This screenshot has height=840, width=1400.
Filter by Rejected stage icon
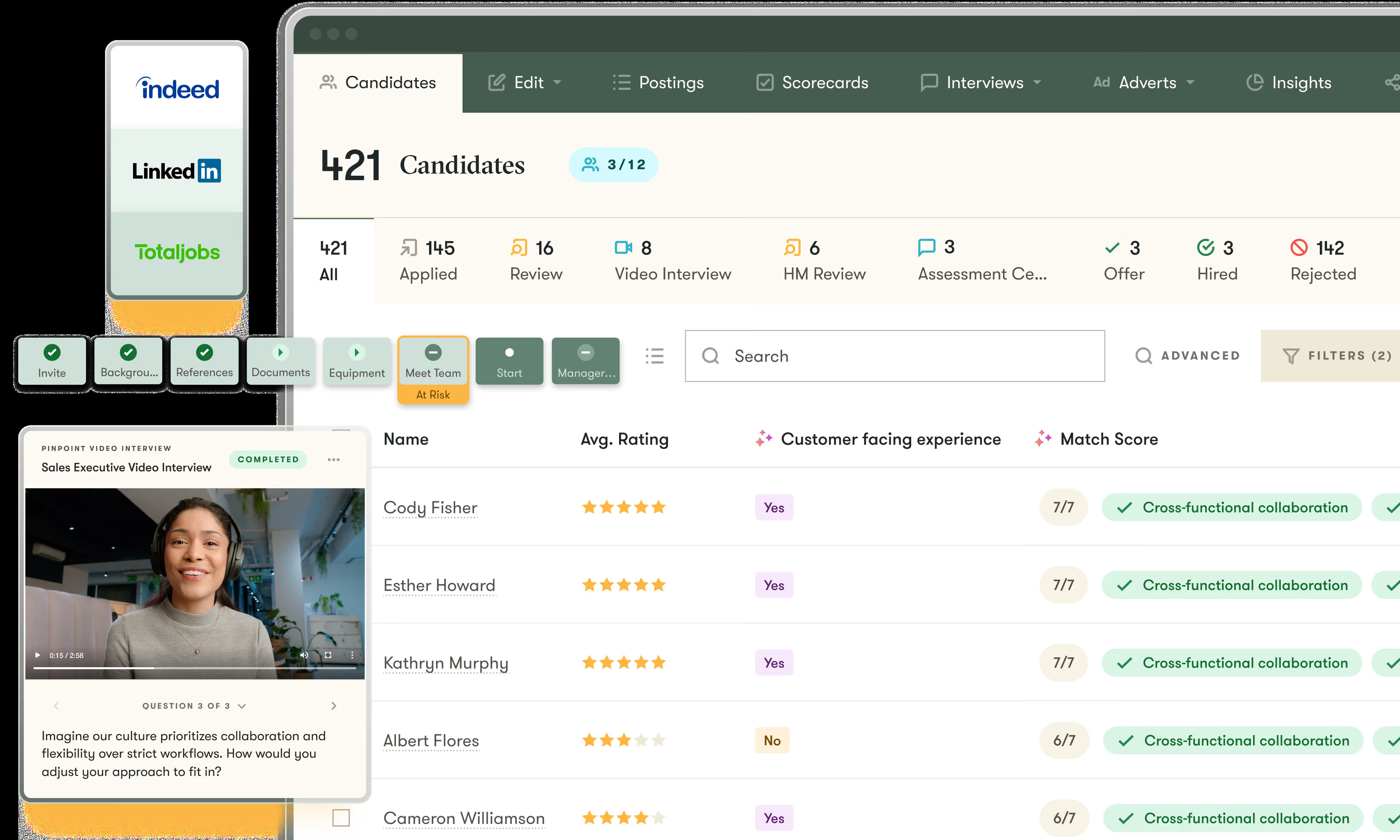(x=1299, y=248)
